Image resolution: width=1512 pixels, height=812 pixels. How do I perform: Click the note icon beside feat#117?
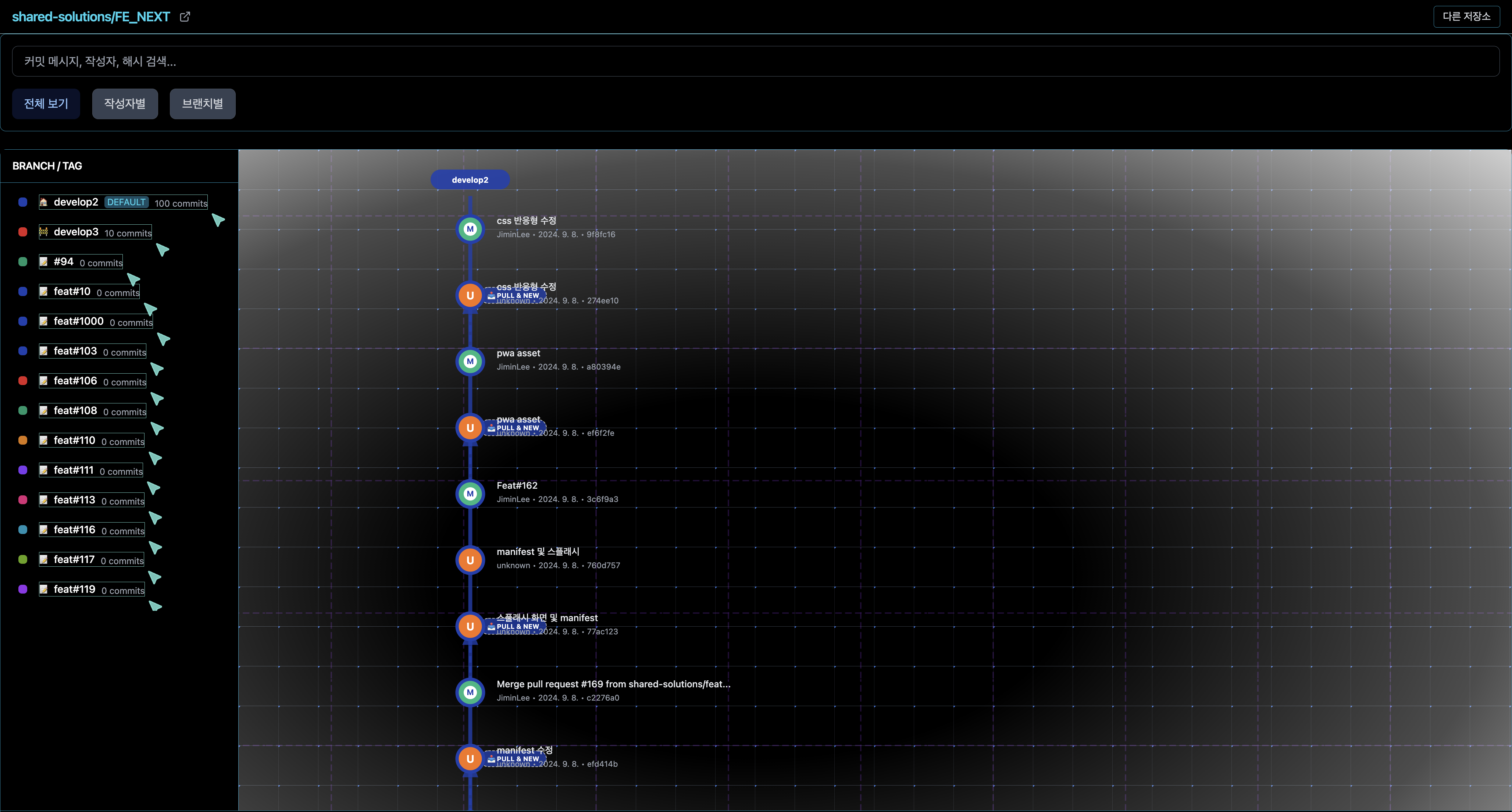pos(43,559)
